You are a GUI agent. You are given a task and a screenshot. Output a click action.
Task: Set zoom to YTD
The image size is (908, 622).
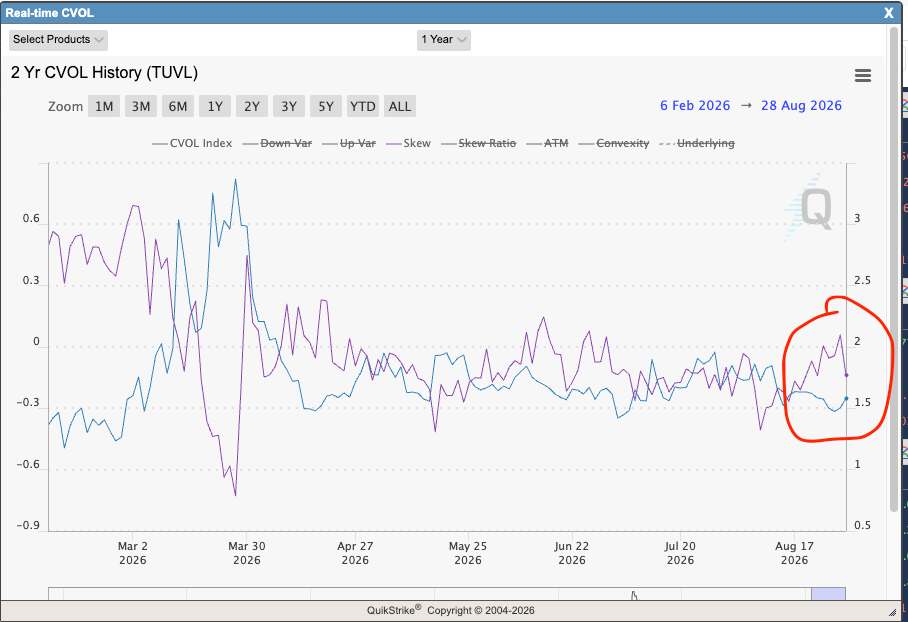[x=363, y=107]
